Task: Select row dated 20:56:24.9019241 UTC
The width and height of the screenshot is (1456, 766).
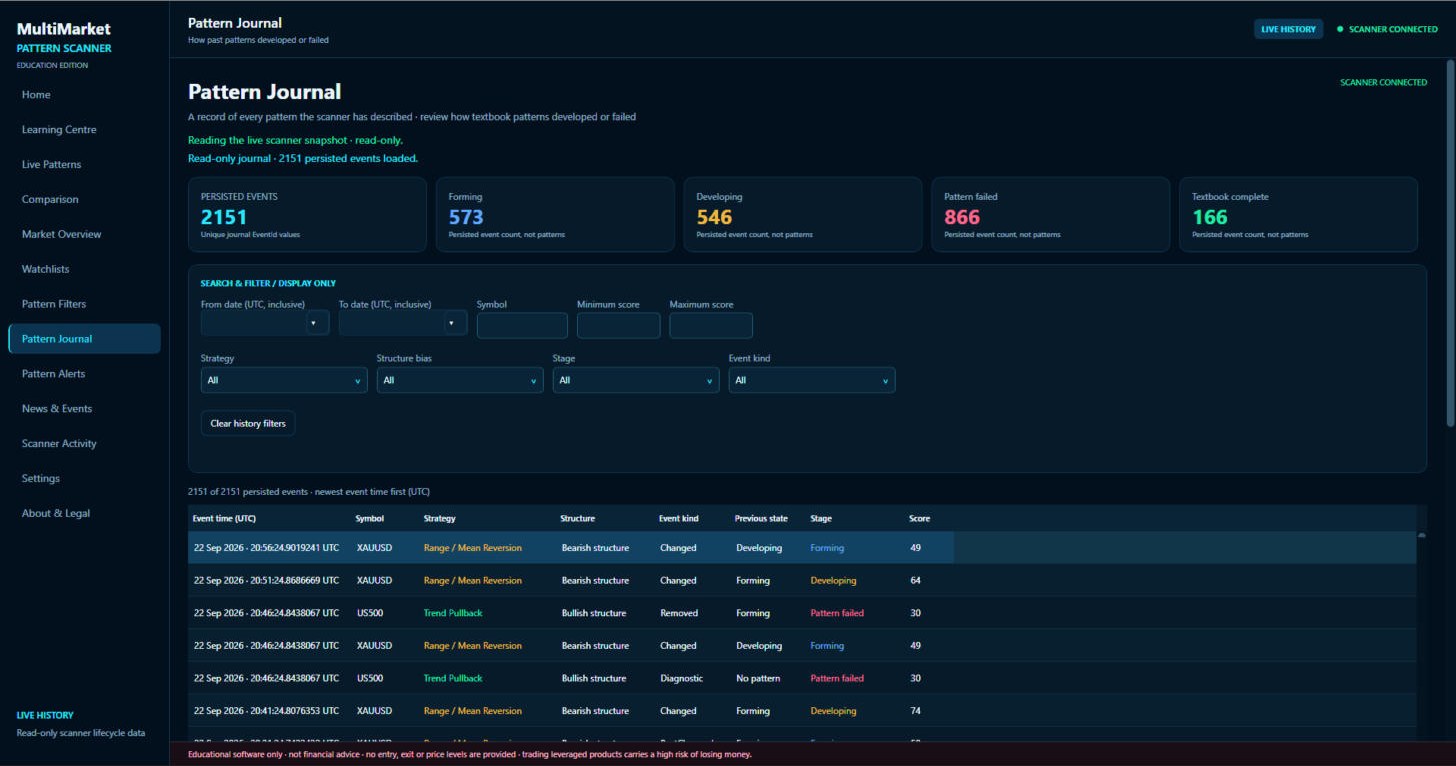Action: tap(802, 548)
